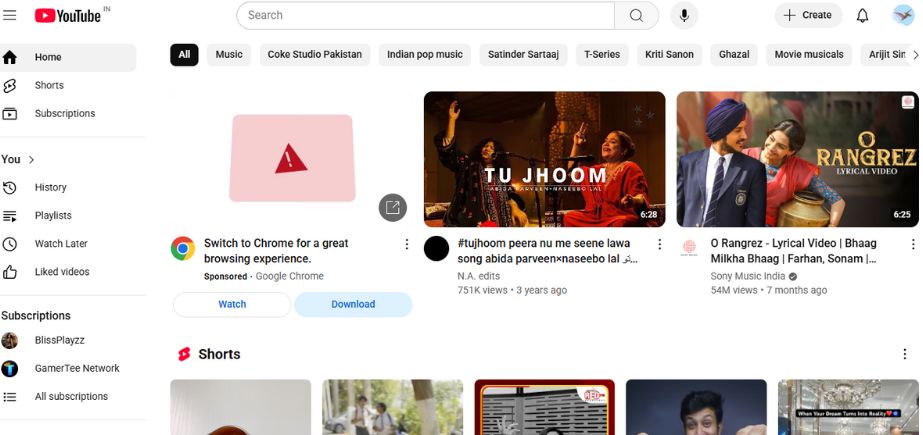
Task: Click the Home sidebar icon
Action: pos(9,57)
